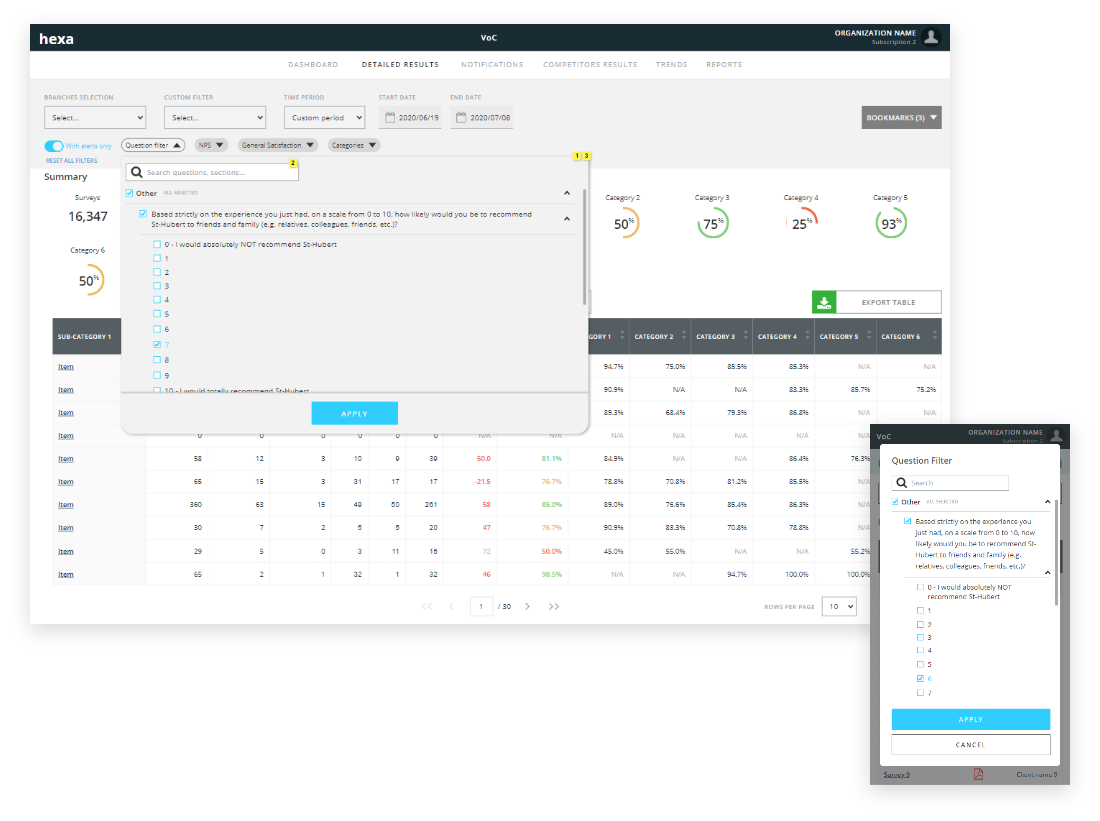Click the green export download icon
The height and width of the screenshot is (821, 1100).
824,302
